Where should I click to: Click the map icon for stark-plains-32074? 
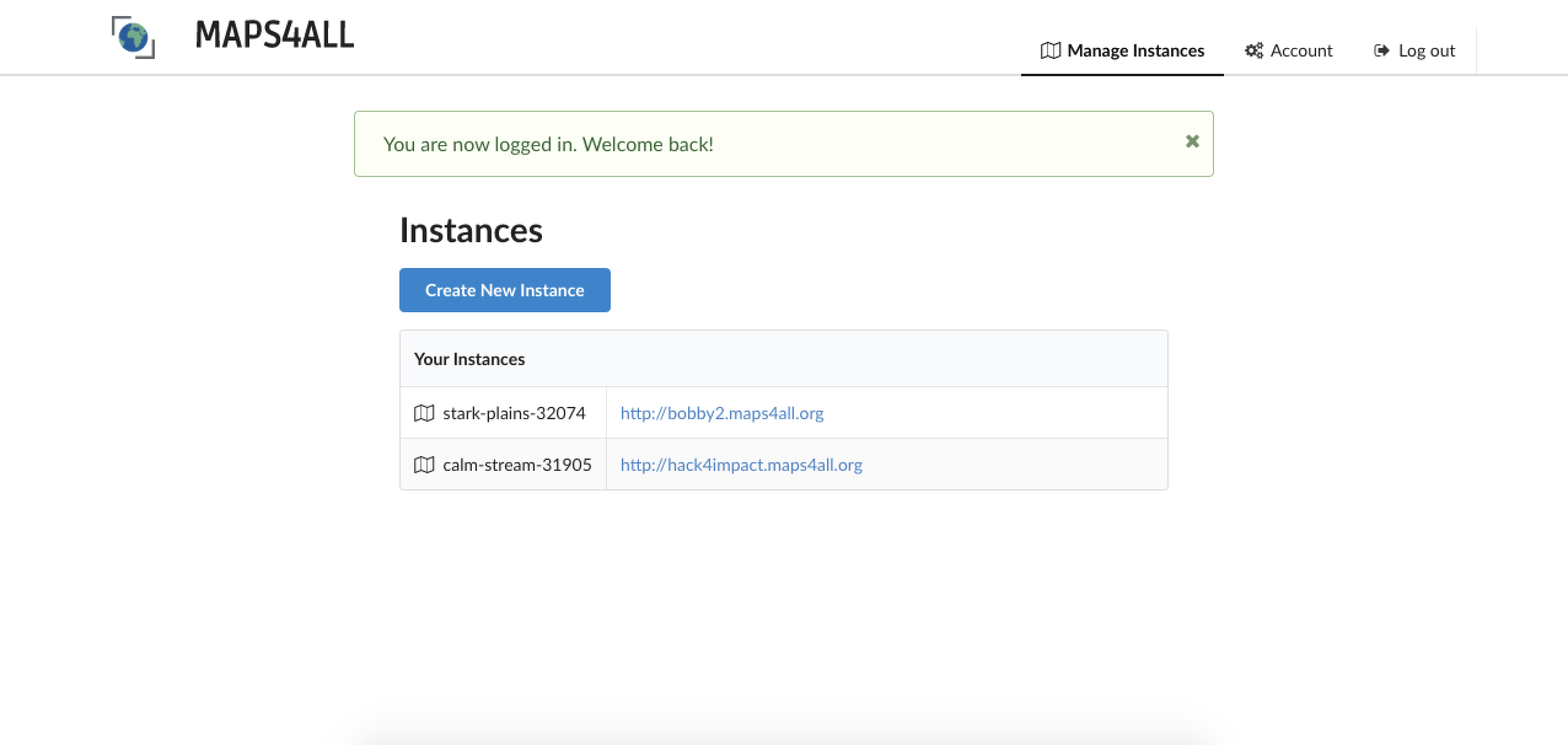click(424, 413)
